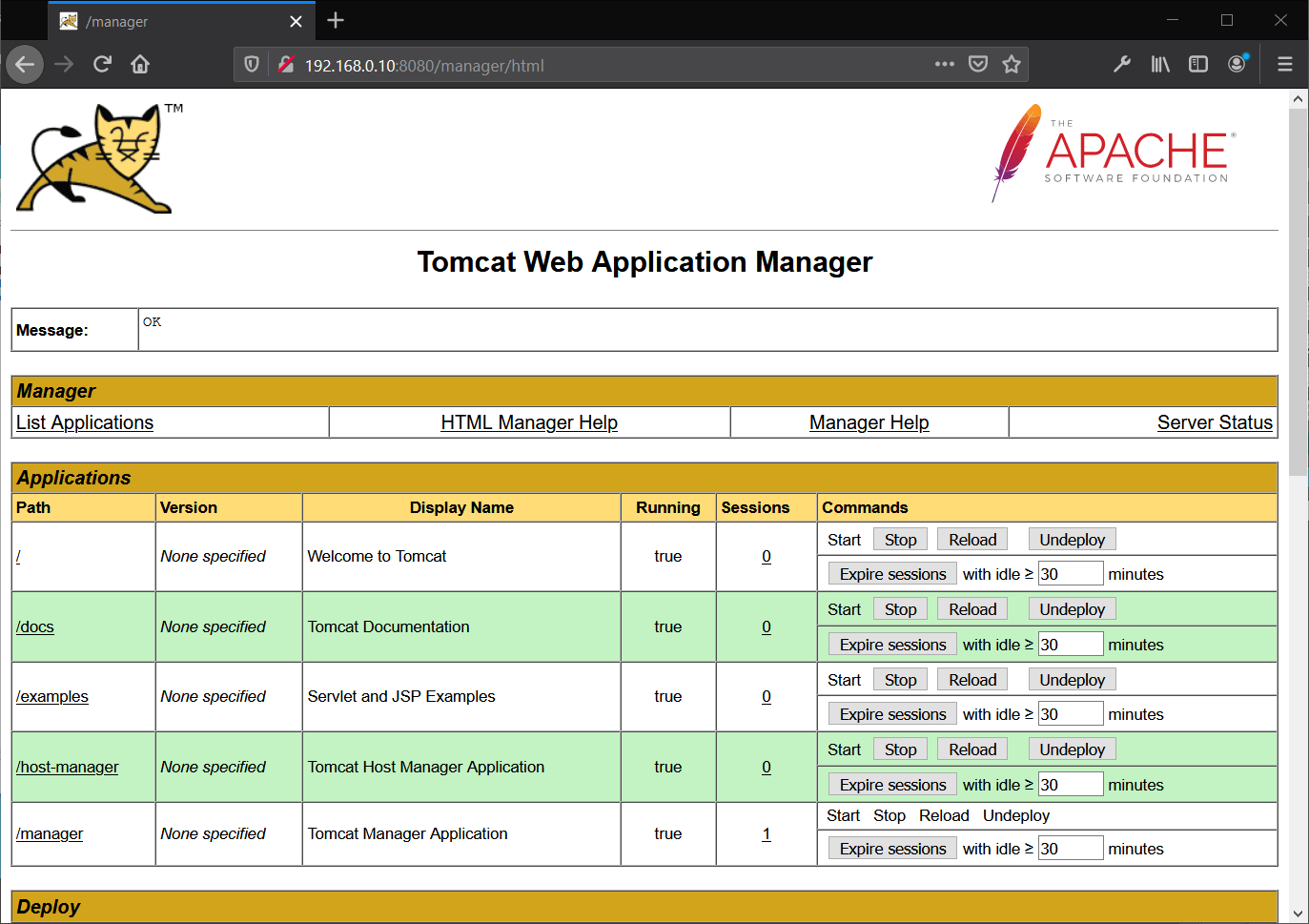
Task: Expire sessions for /docs application
Action: point(892,645)
